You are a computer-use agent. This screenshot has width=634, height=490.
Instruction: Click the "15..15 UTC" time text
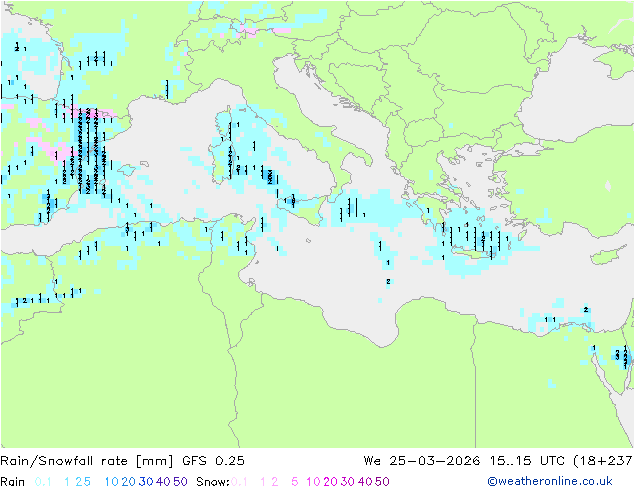(x=526, y=461)
